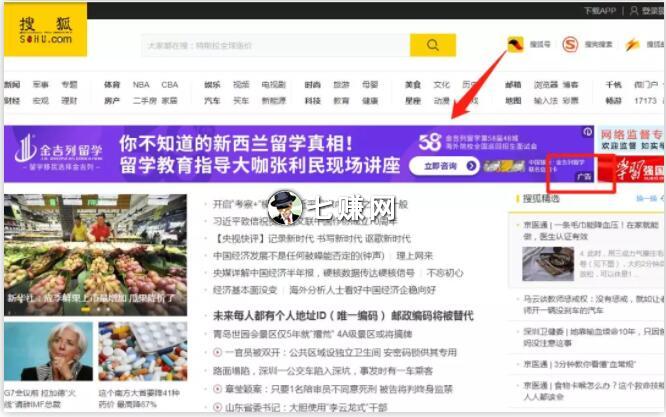Viewport: 666px width, 417px height.
Task: Open 章莹颖案 headline
Action: pos(339,389)
